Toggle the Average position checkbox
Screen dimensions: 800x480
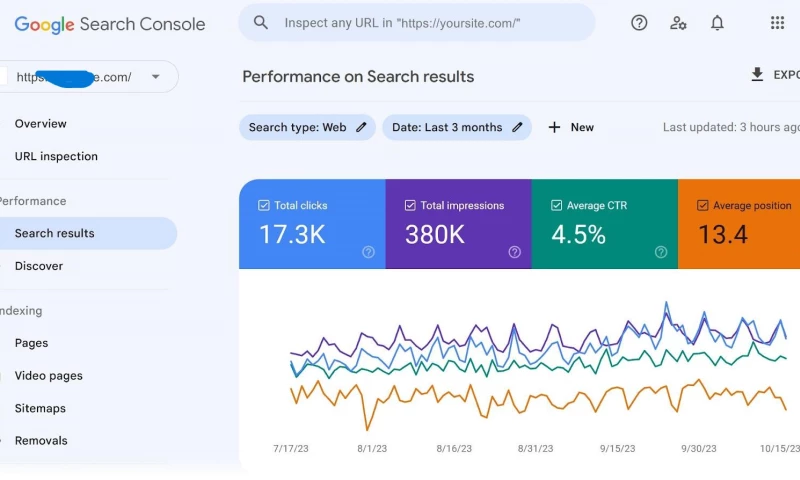point(703,206)
